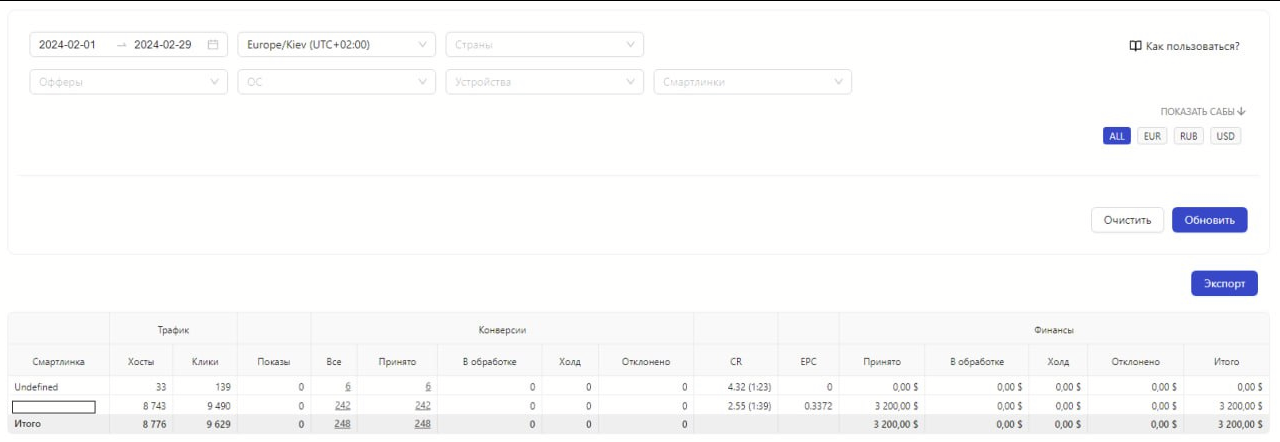Image resolution: width=1280 pixels, height=442 pixels.
Task: Switch currency filter to USD
Action: point(1225,136)
